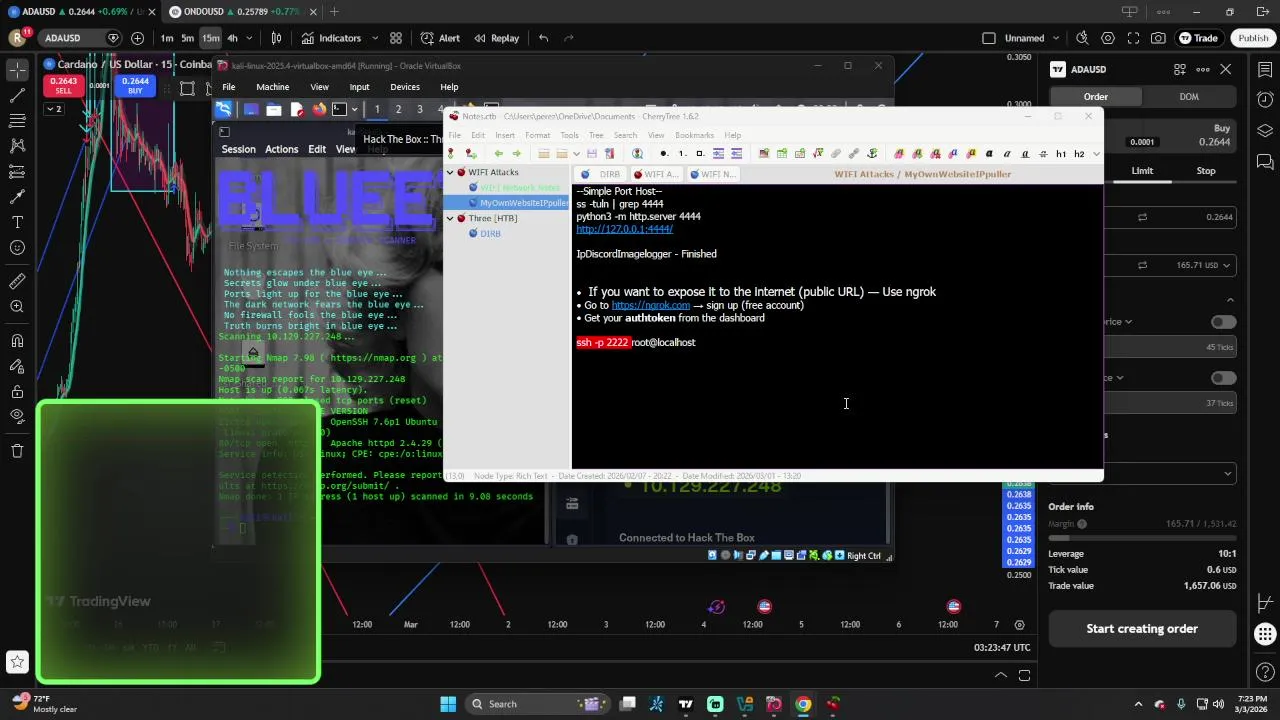This screenshot has height=720, width=1280.
Task: Open TradingView chart settings hexagon icon
Action: (1108, 38)
